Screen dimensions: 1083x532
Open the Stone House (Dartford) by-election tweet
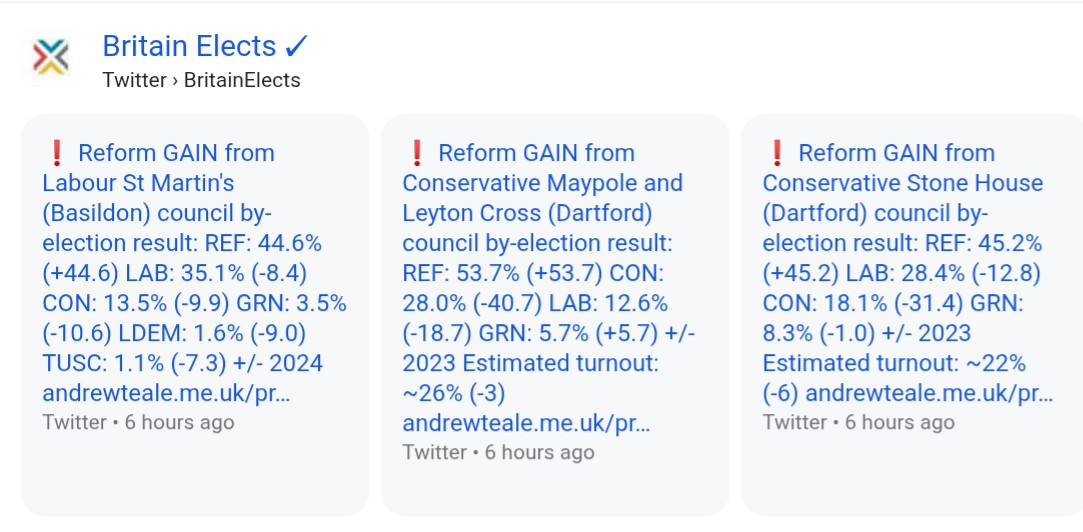pos(908,273)
